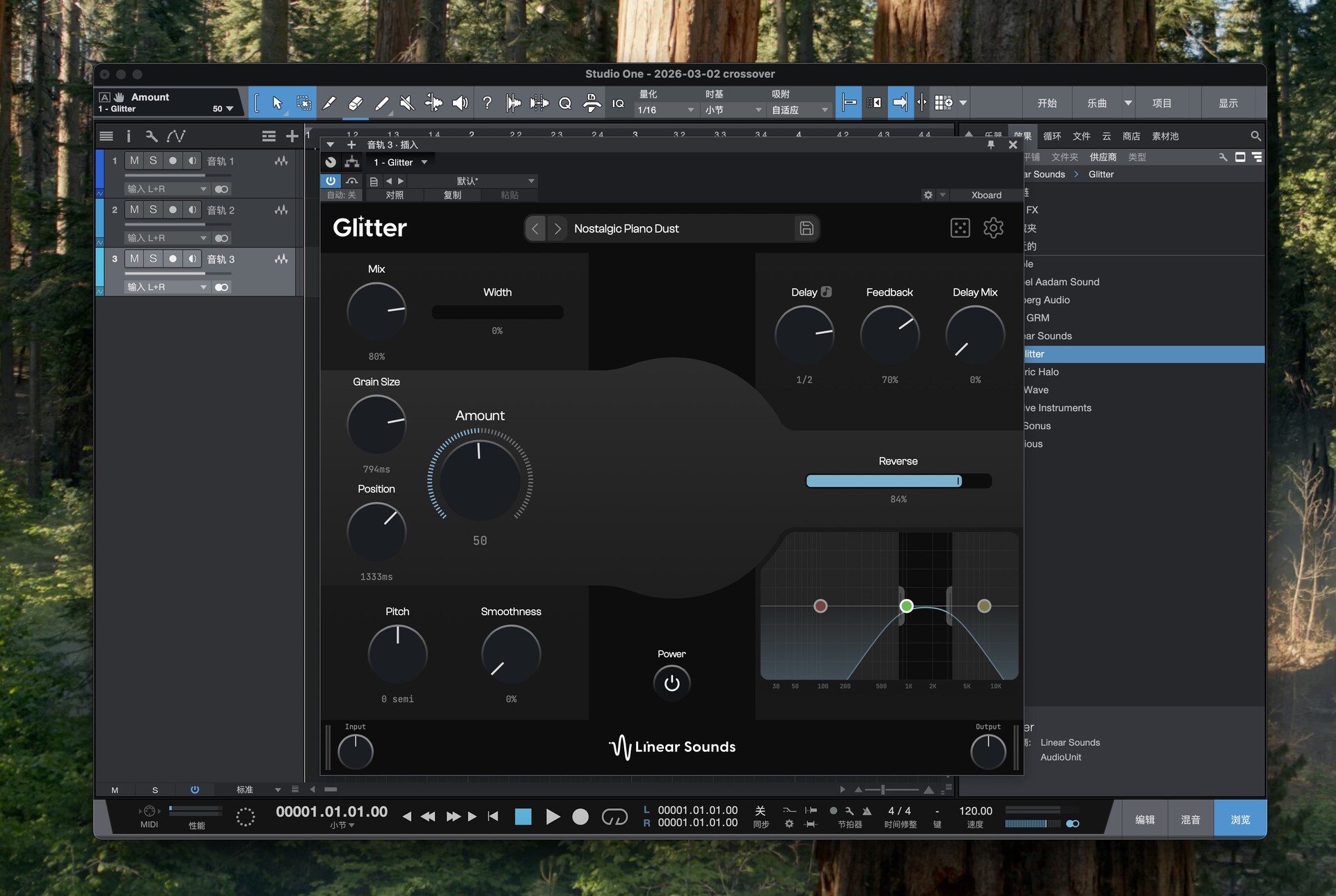
Task: Open the 量化 1/16 quantize dropdown
Action: [x=665, y=110]
